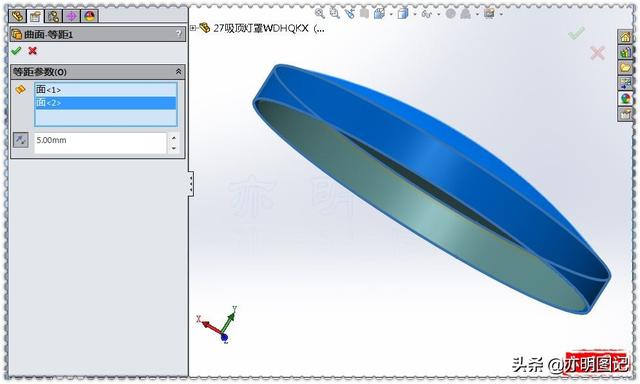
Task: Open the DimXpertManager tab with purple arrow
Action: [71, 16]
